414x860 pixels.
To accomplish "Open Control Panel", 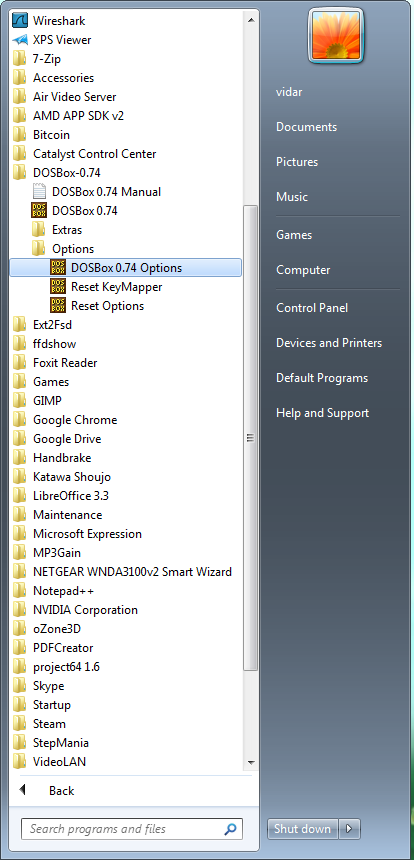I will (311, 308).
